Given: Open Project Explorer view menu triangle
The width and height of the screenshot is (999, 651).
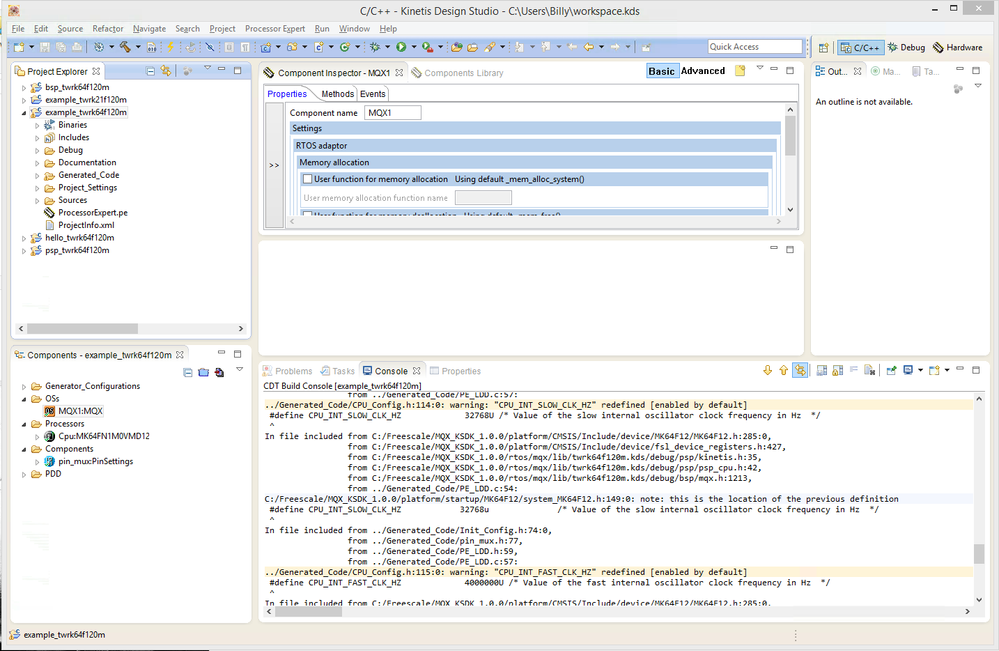Looking at the screenshot, I should pos(207,68).
